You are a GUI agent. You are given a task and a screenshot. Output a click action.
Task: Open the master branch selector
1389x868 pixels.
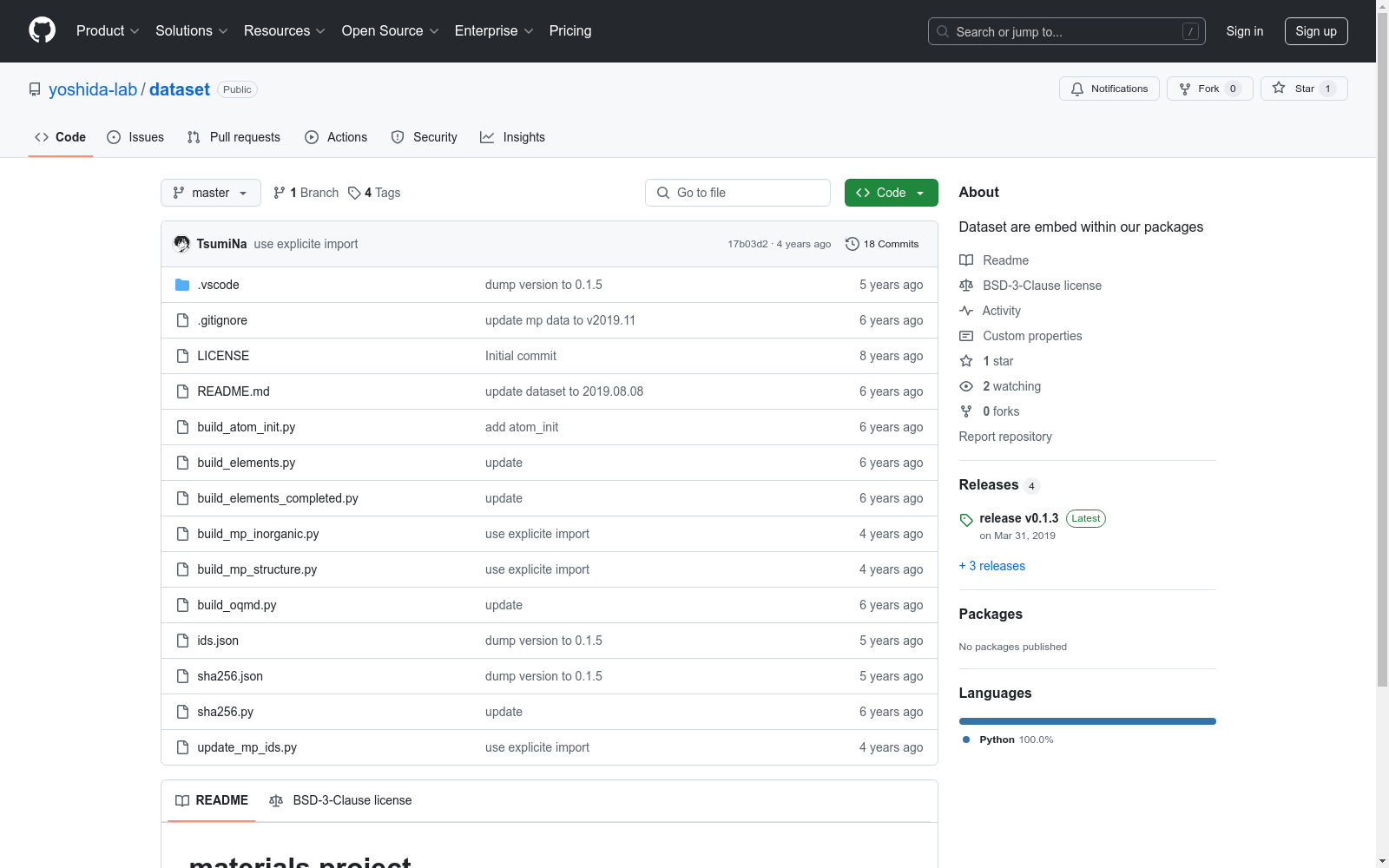(x=211, y=193)
